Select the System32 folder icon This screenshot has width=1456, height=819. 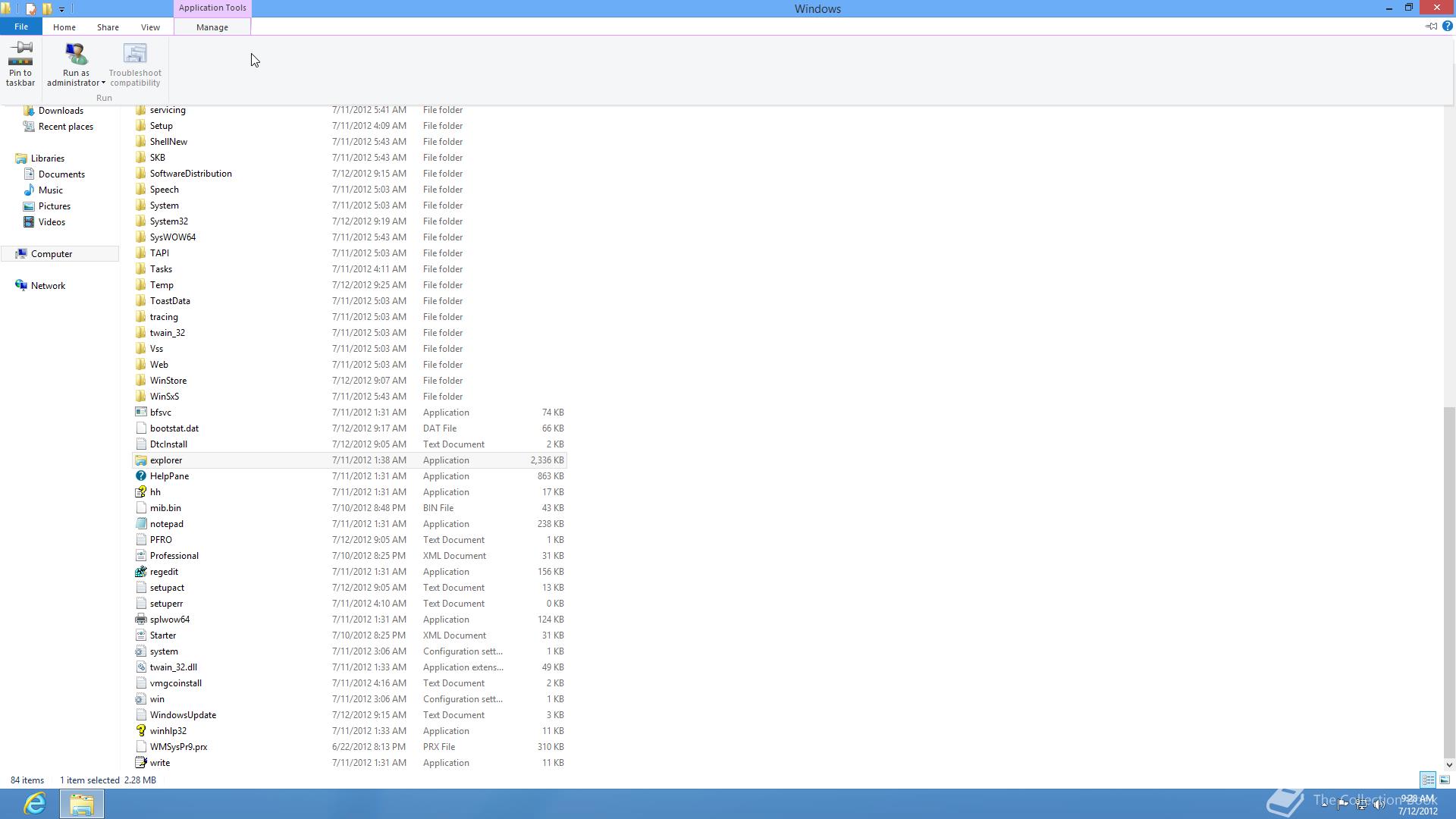coord(141,221)
